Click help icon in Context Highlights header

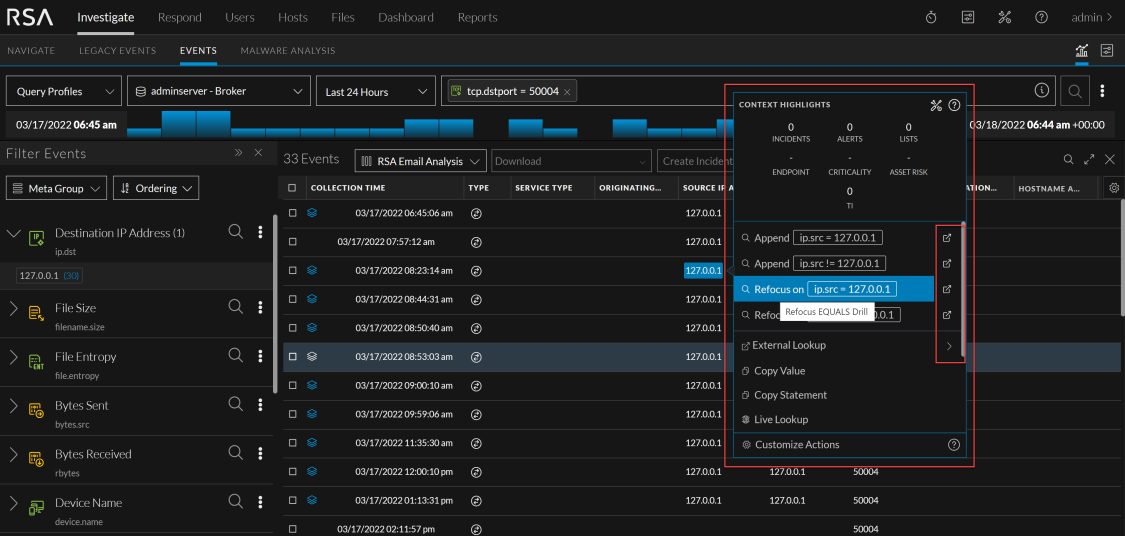point(954,105)
